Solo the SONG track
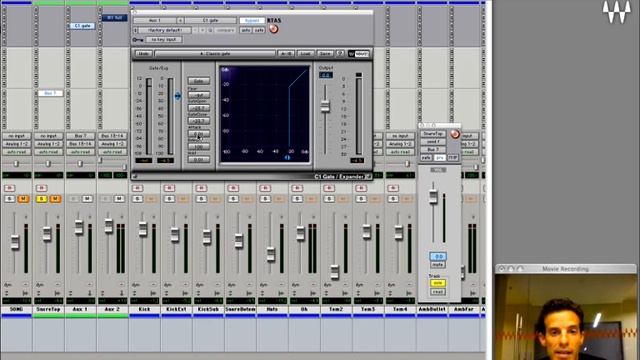Screen dimensions: 640x360 pyautogui.click(x=9, y=199)
